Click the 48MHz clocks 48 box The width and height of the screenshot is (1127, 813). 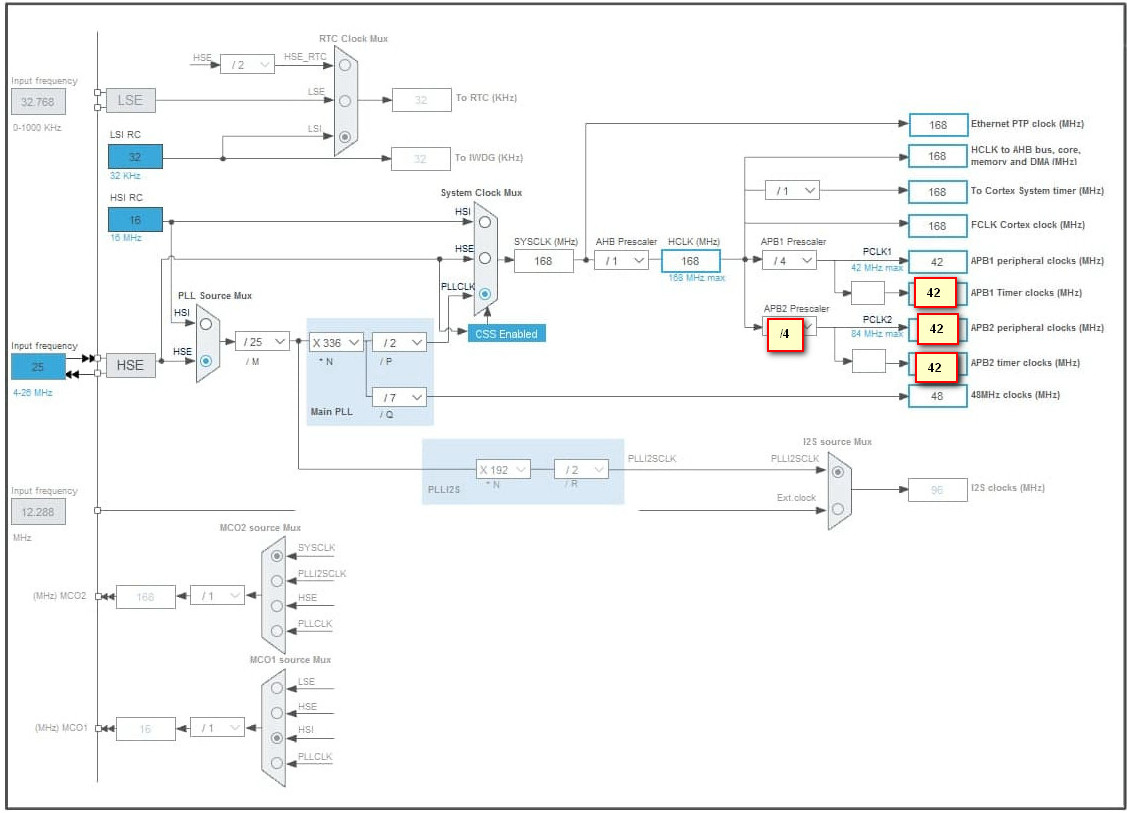pyautogui.click(x=938, y=396)
